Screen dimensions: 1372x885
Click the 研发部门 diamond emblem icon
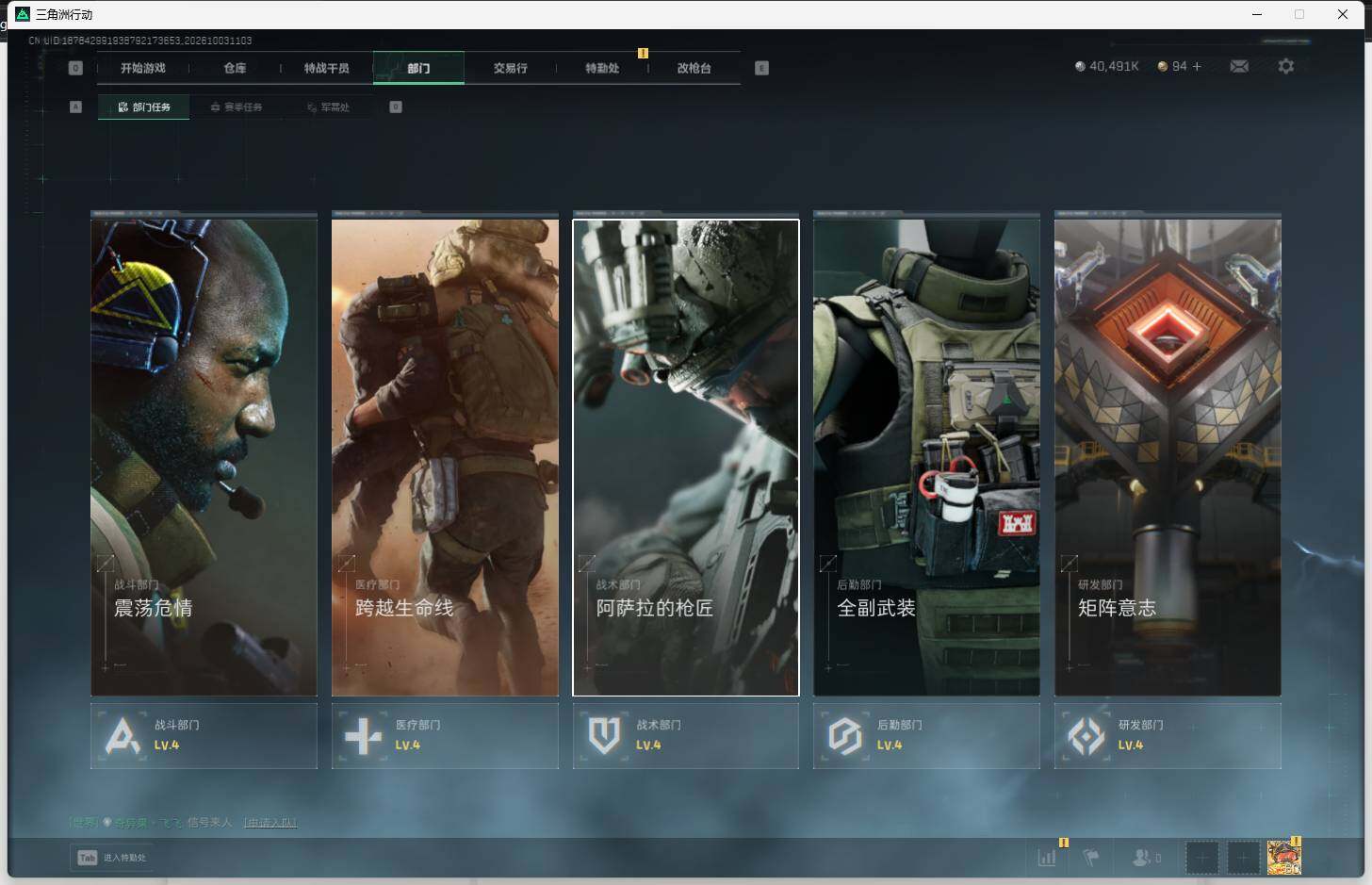tap(1086, 735)
